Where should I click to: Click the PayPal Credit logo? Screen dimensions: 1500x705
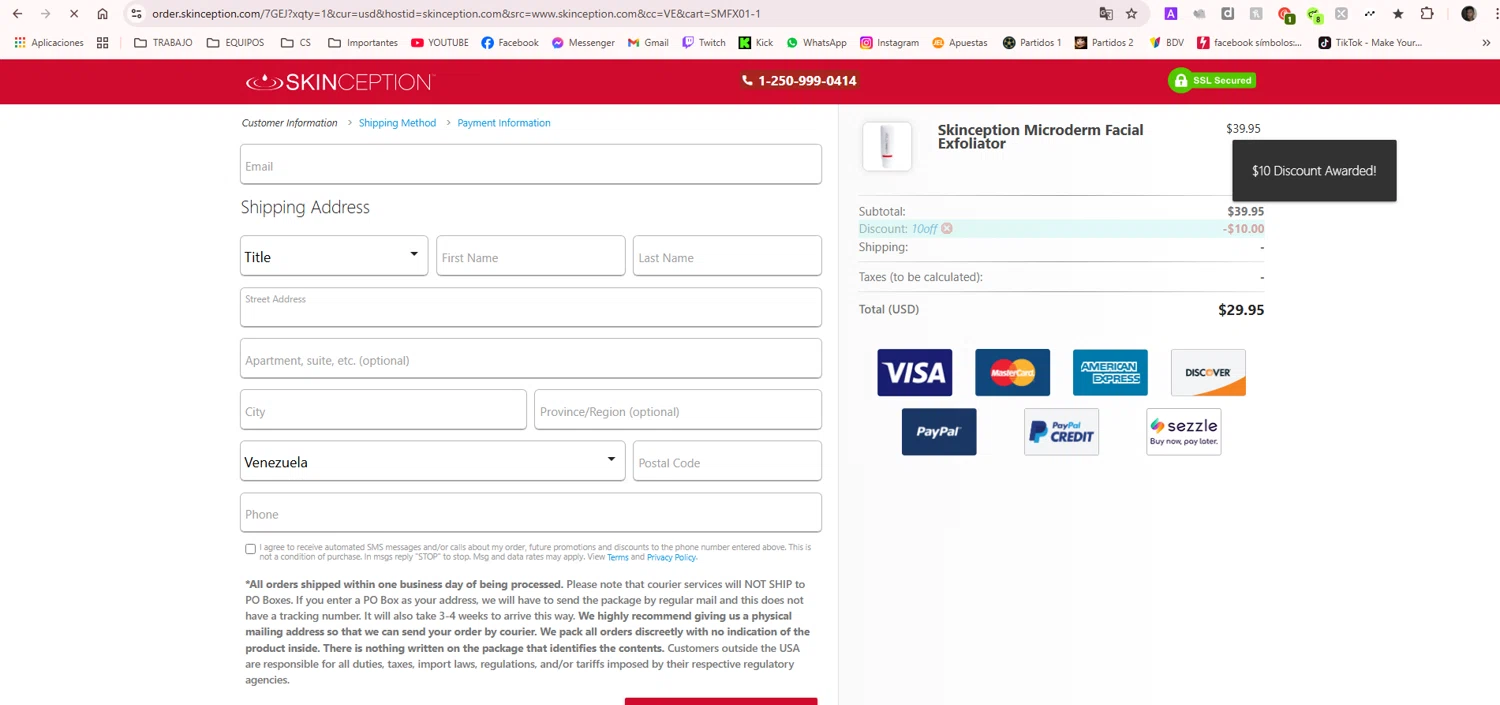(1061, 432)
